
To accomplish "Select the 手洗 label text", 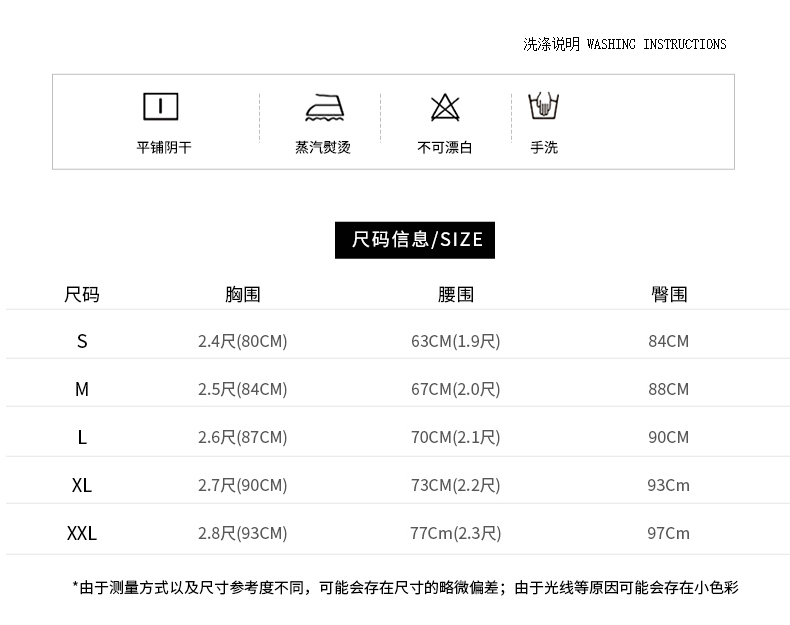I will click(x=544, y=147).
